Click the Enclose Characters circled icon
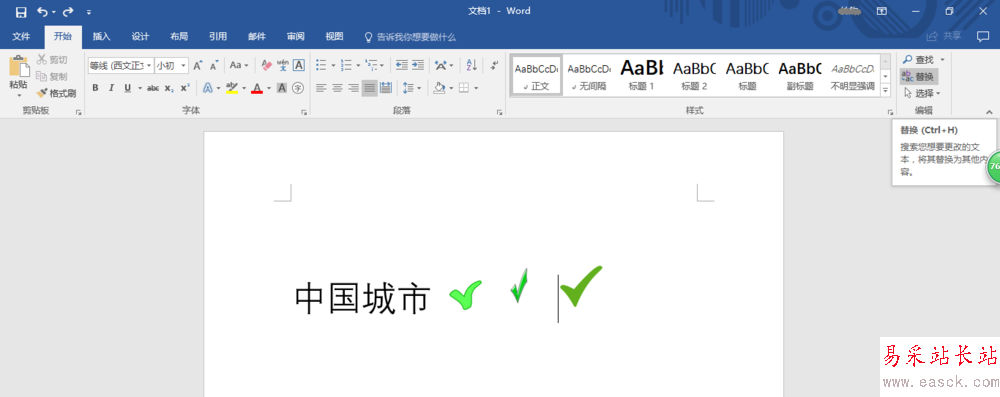This screenshot has height=397, width=1000. pyautogui.click(x=298, y=88)
